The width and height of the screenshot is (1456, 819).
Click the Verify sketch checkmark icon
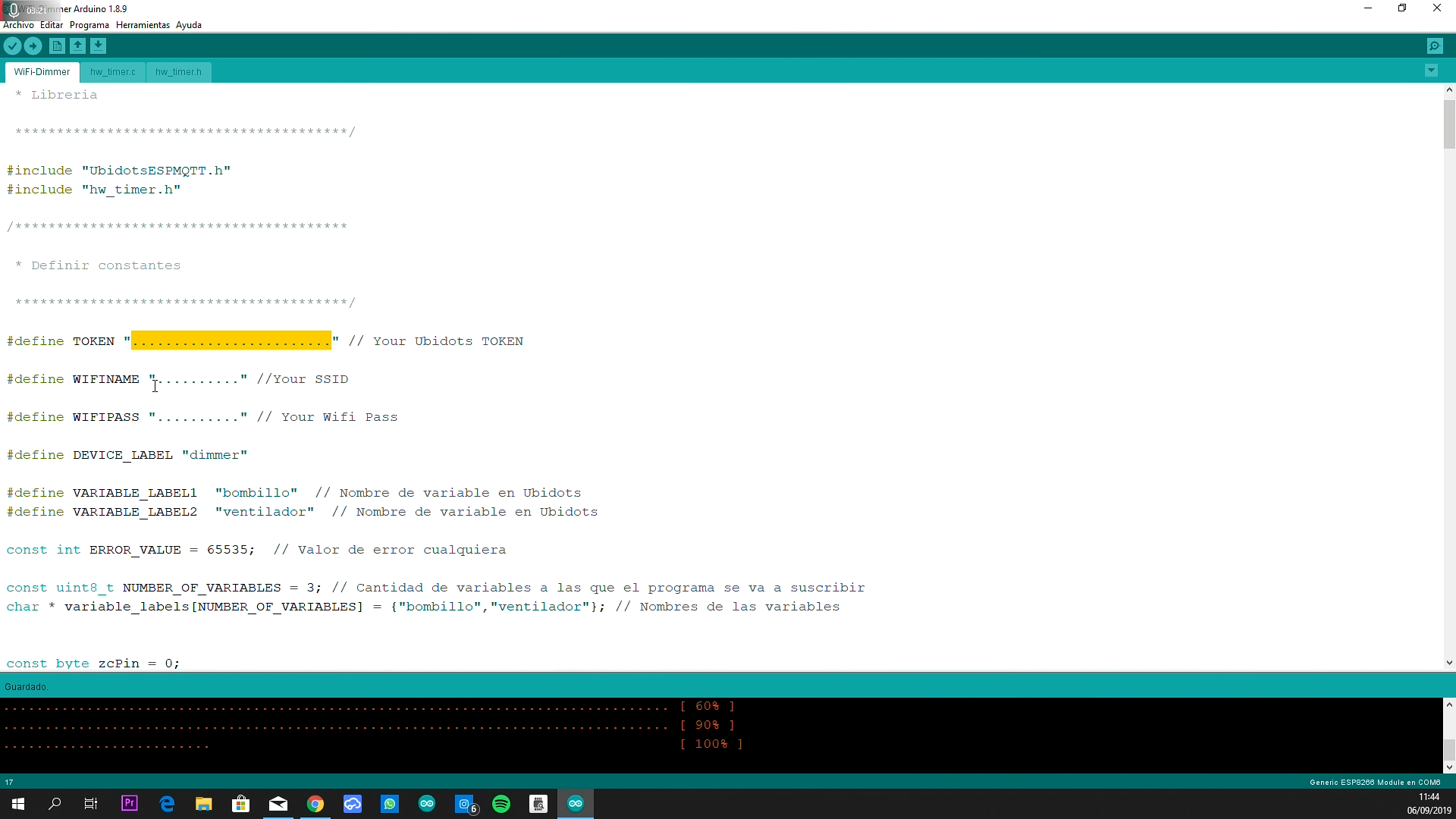[12, 46]
